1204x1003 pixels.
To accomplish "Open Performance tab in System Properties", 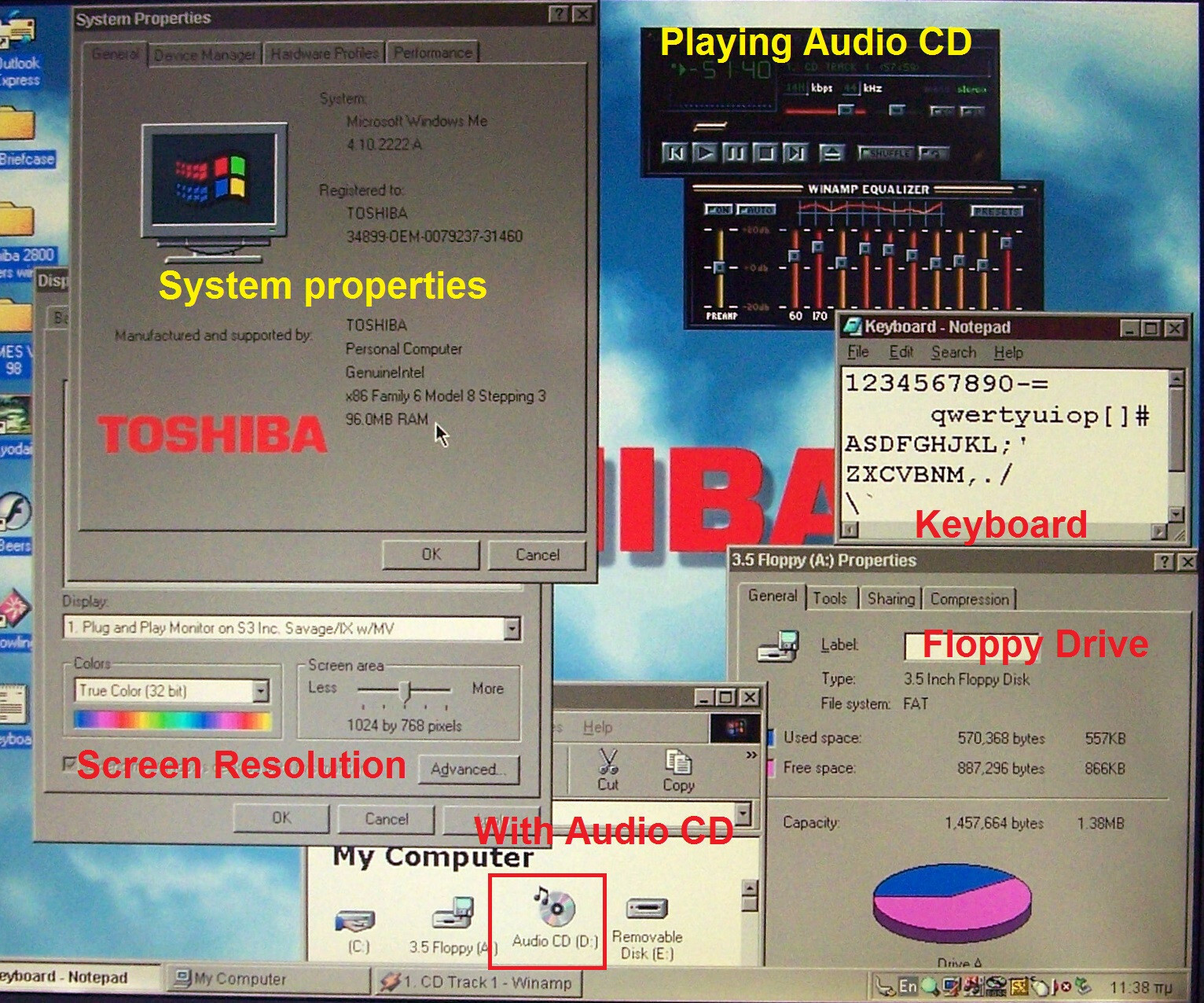I will click(x=432, y=53).
